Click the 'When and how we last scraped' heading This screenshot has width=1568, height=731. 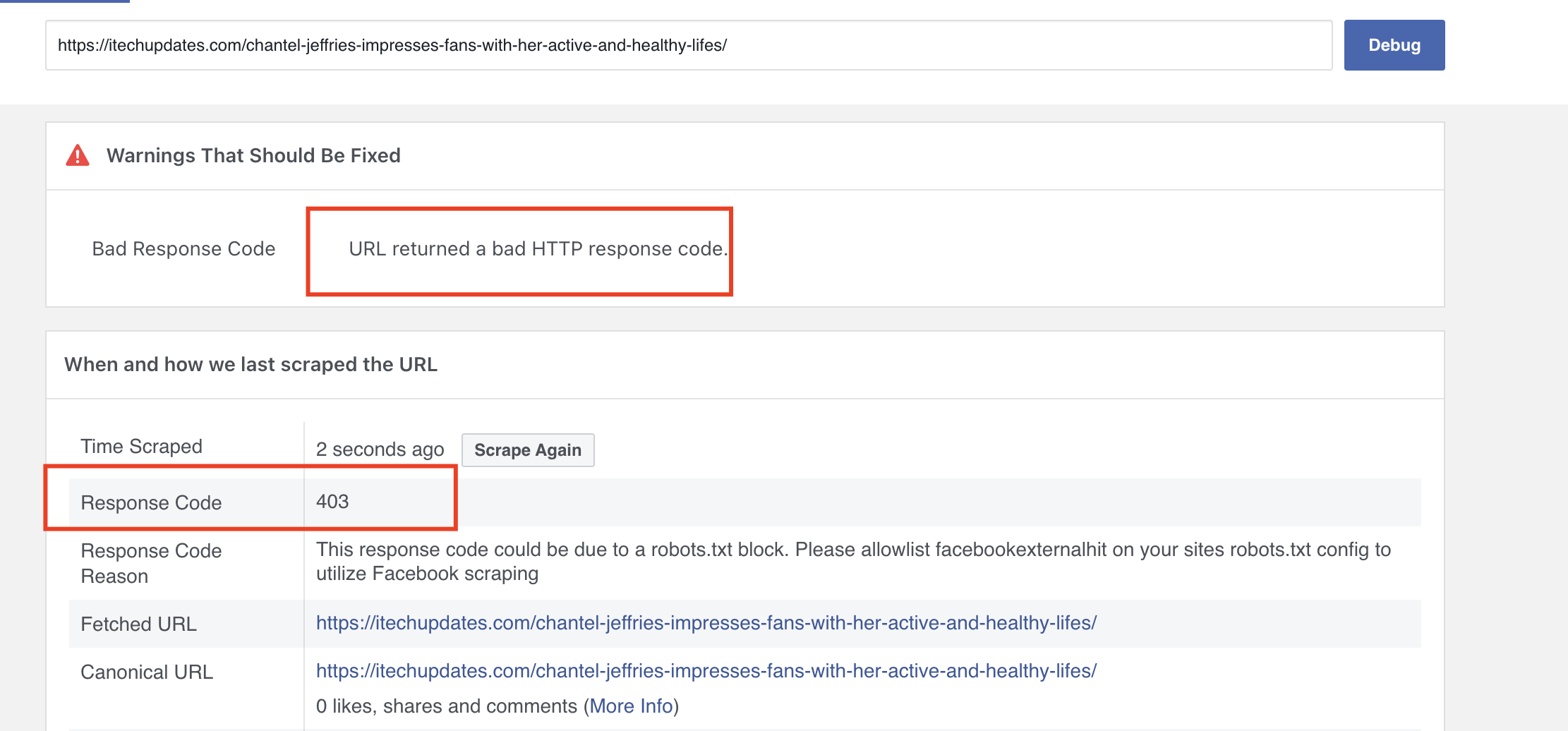[251, 364]
